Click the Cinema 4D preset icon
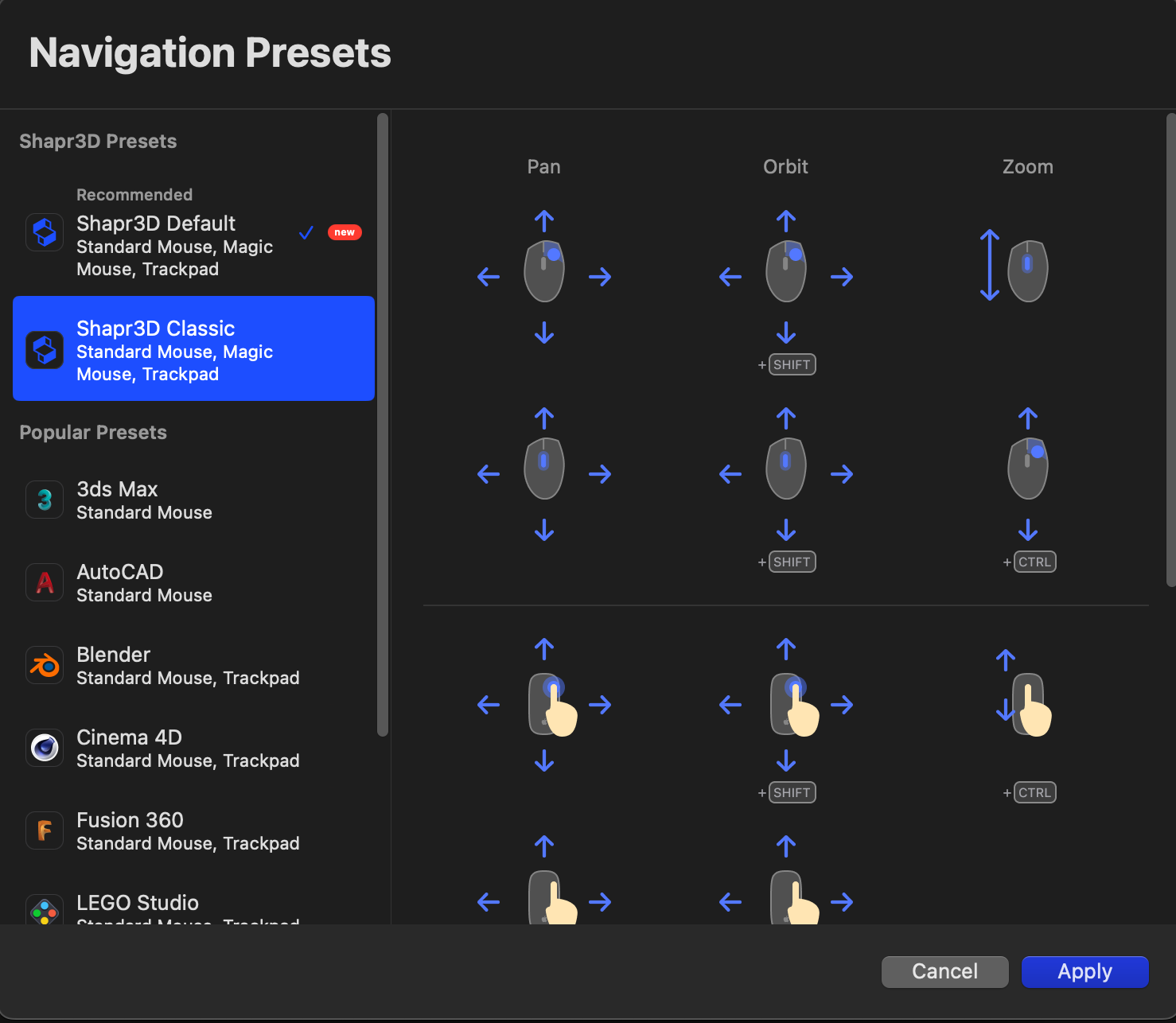The image size is (1176, 1023). (44, 748)
